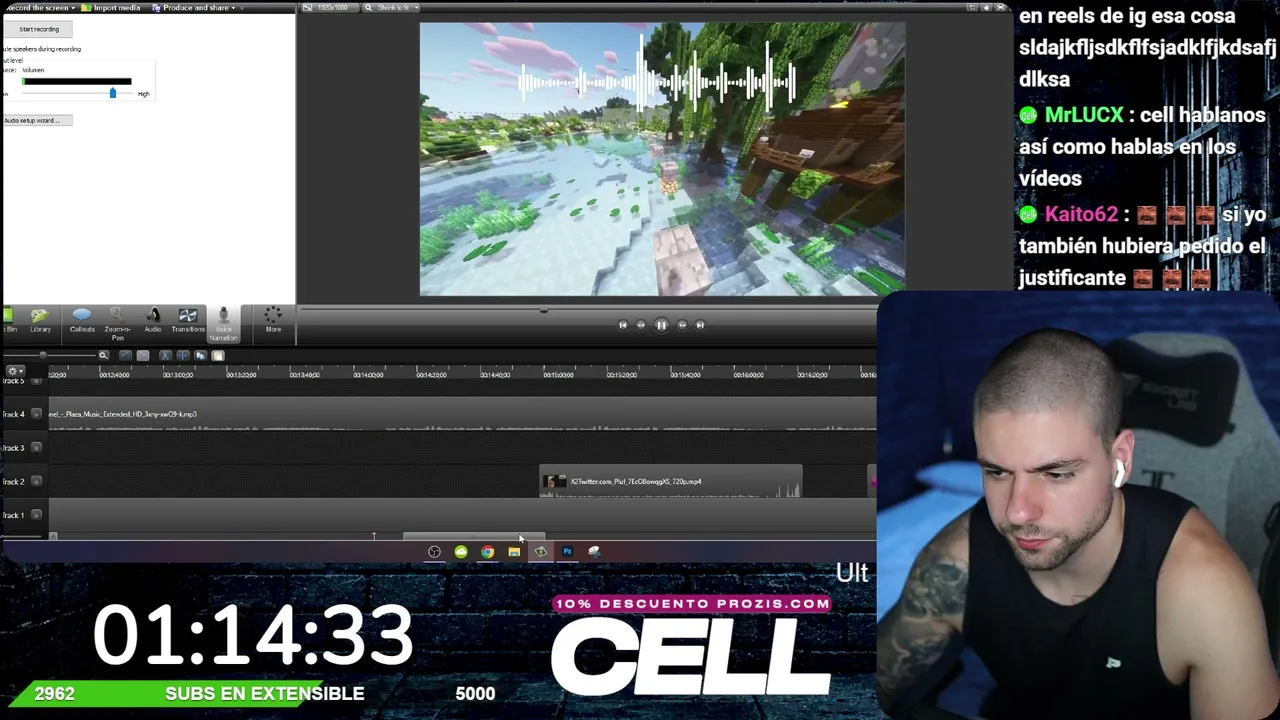Open the Transitions tool
Screen dimensions: 1280x720
187,321
